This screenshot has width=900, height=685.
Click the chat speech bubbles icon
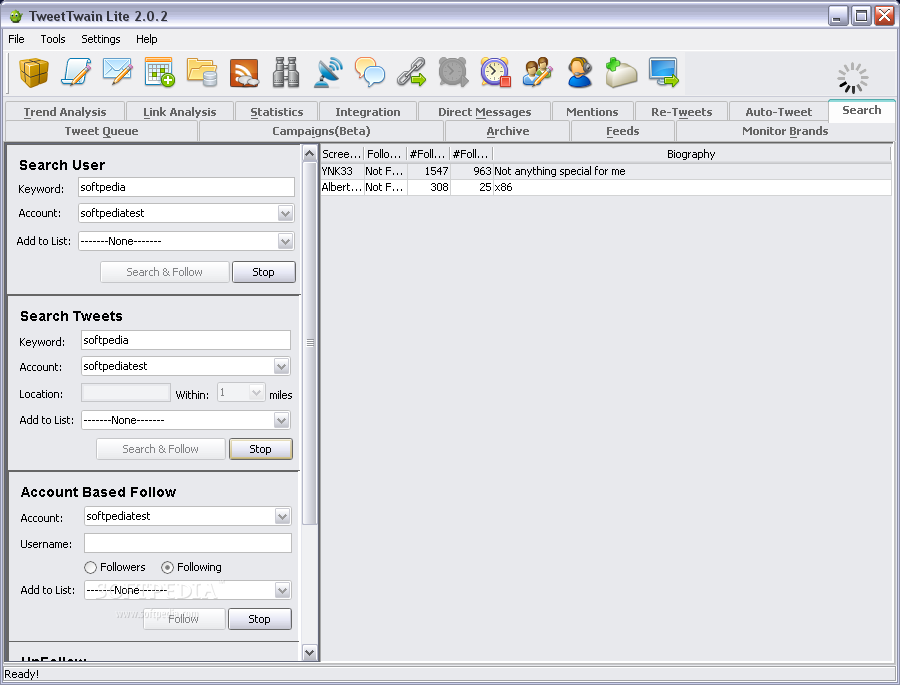370,73
